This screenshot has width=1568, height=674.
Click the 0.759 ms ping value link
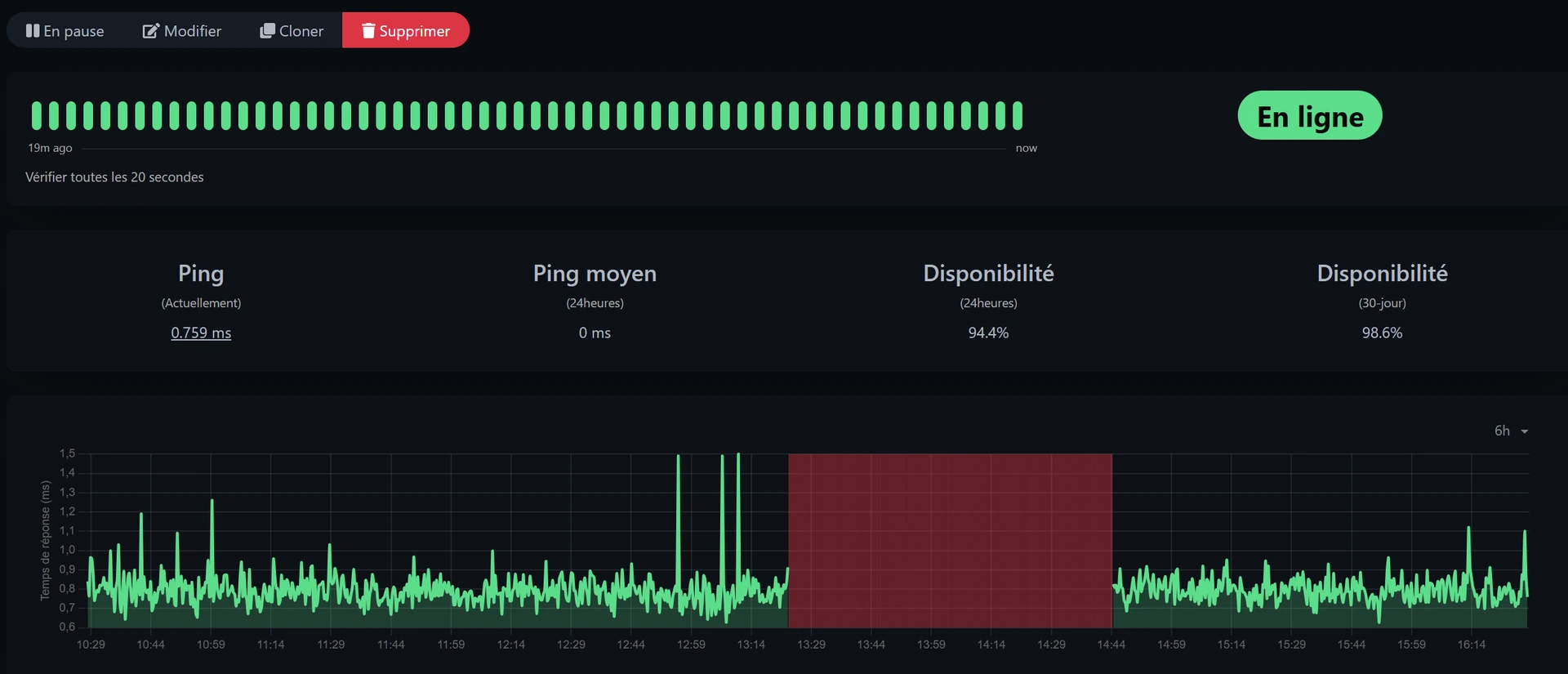tap(201, 333)
